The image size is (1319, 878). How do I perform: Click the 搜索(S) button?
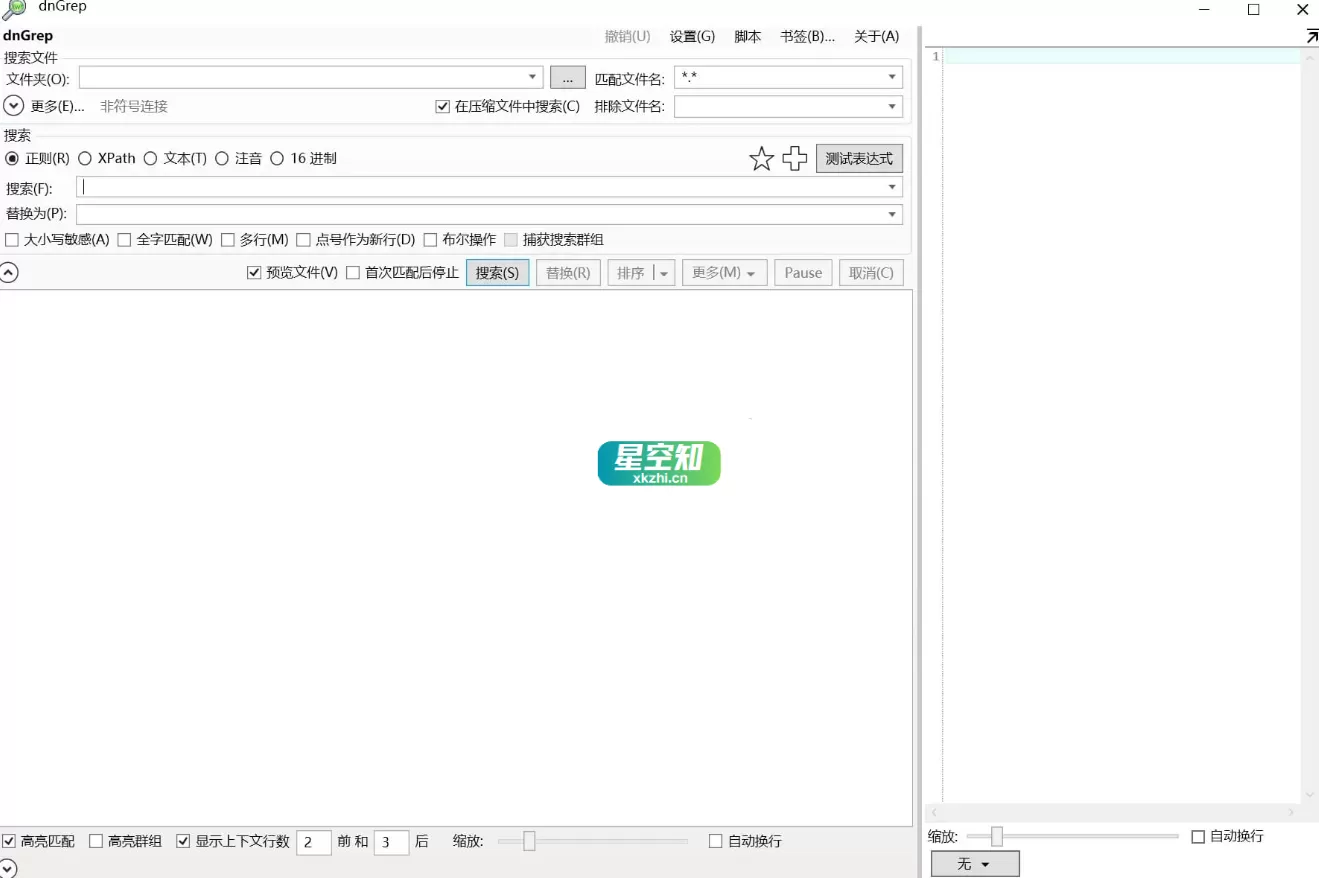(497, 272)
